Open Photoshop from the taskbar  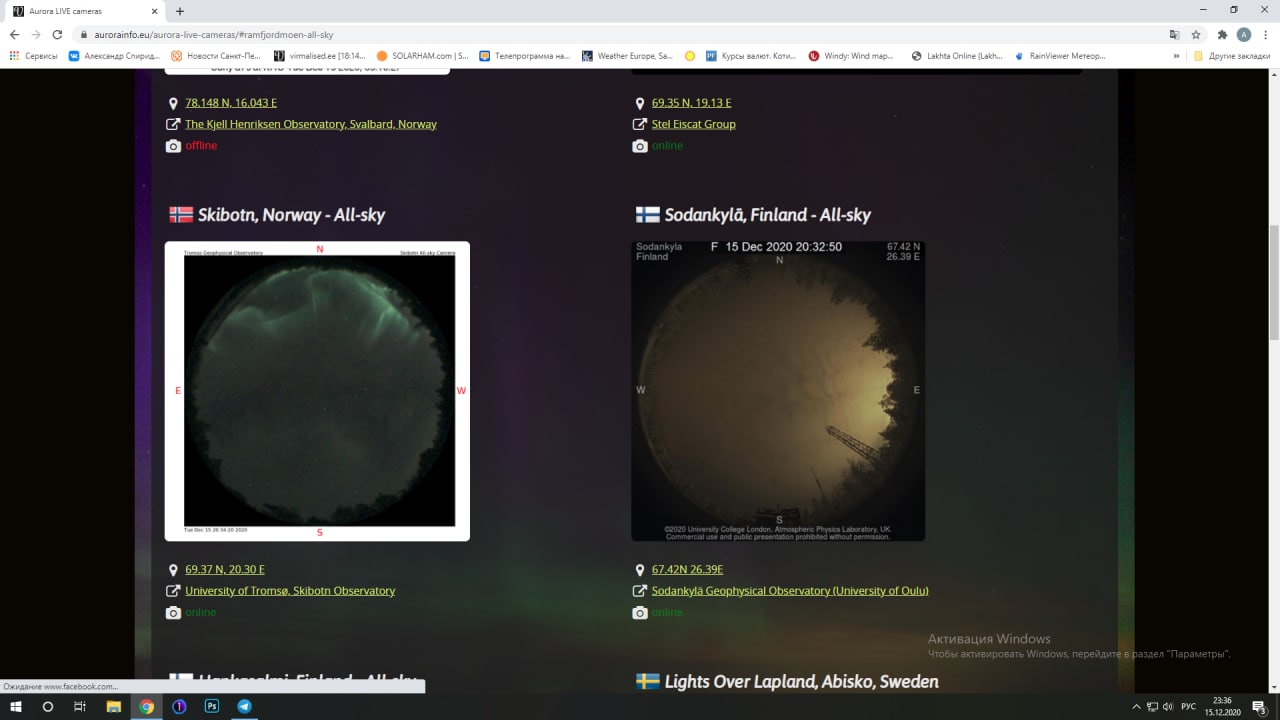(x=212, y=706)
